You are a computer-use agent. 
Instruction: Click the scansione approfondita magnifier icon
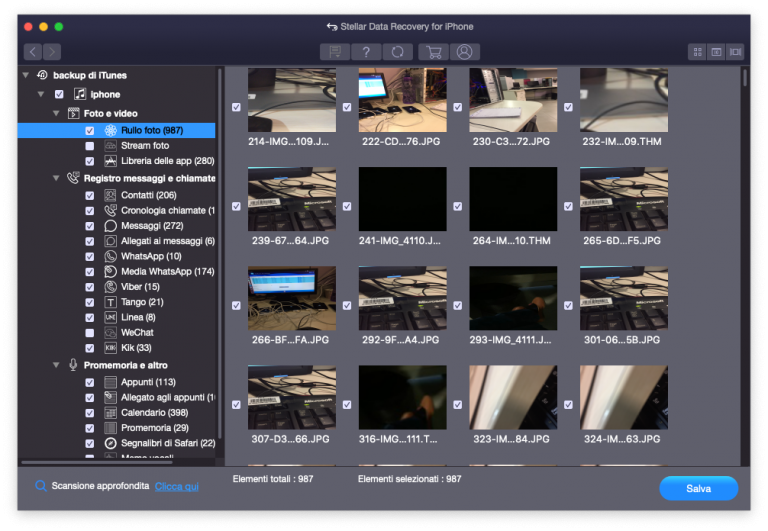point(41,486)
